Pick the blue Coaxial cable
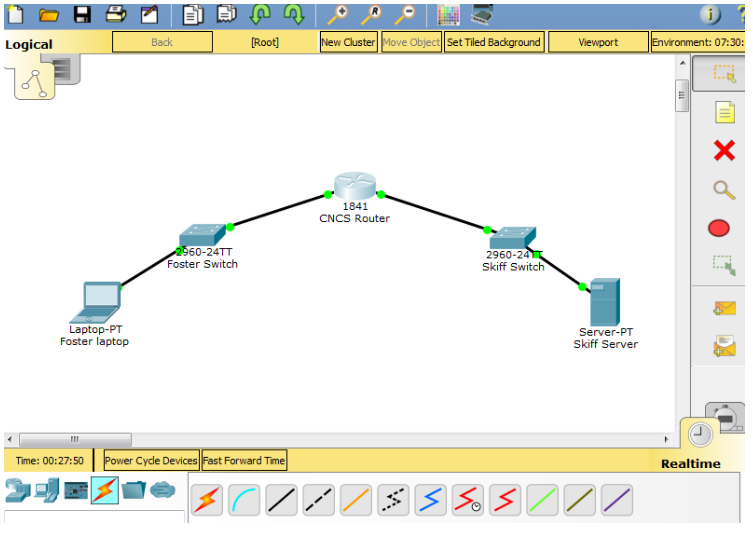Viewport: 753px width, 535px height. [430, 500]
